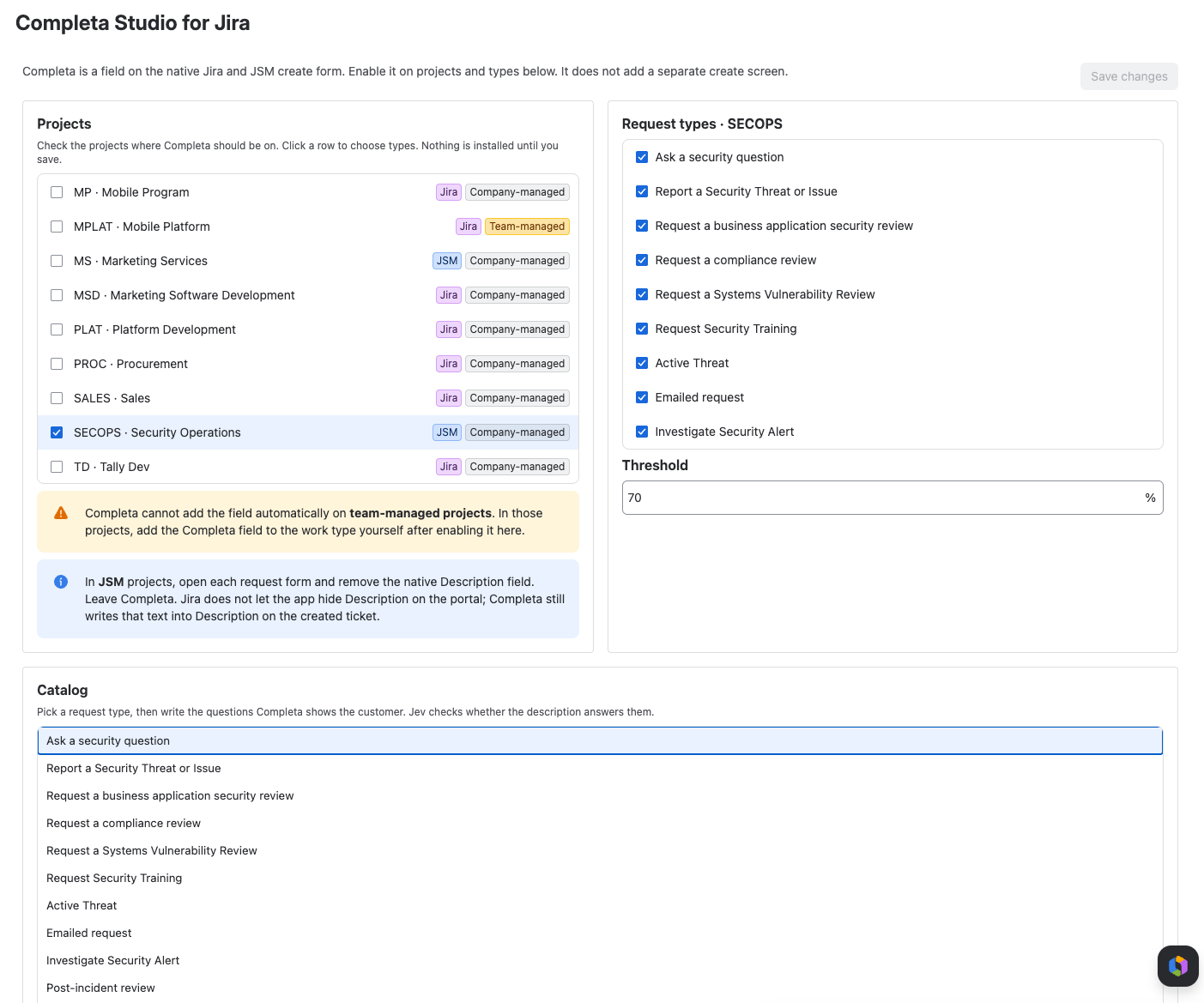This screenshot has width=1204, height=1003.
Task: Click the warning triangle icon
Action: (61, 513)
